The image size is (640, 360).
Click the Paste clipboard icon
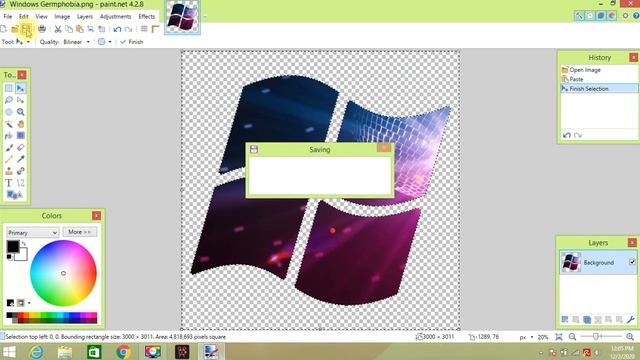[80, 29]
